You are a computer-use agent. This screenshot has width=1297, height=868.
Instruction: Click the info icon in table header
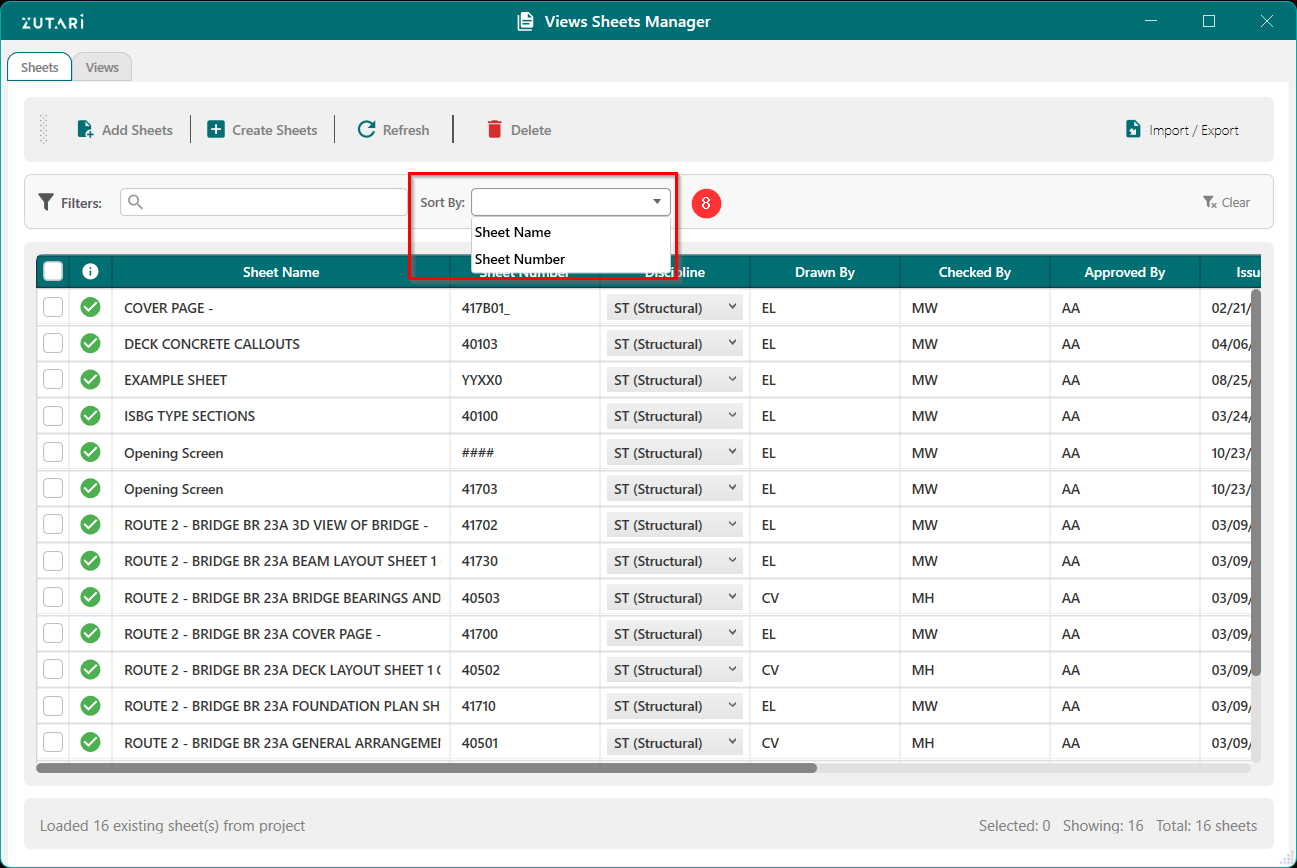coord(90,271)
